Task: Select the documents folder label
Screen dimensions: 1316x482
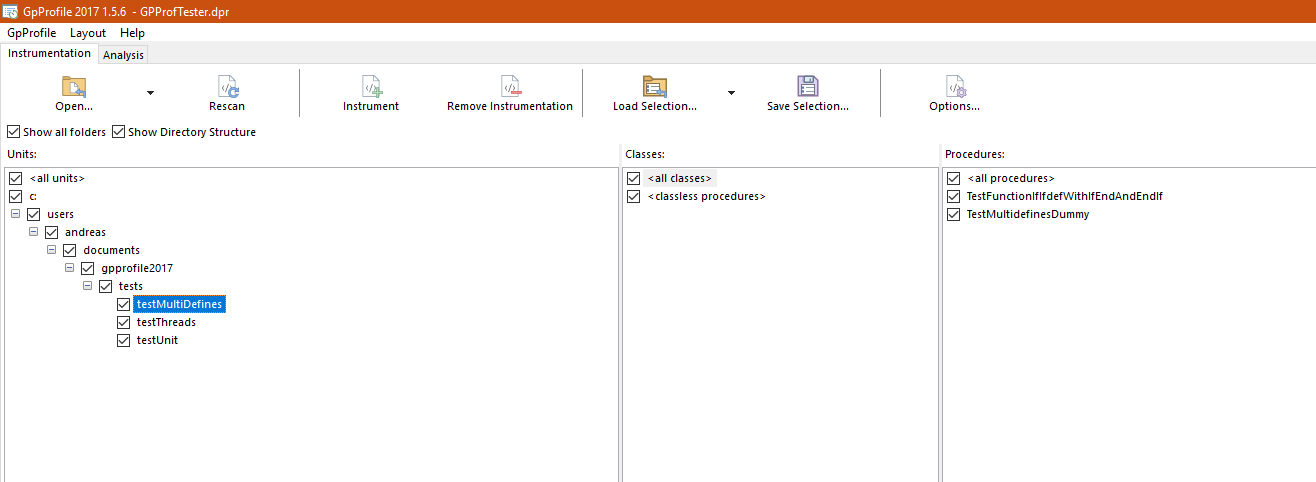Action: 111,250
